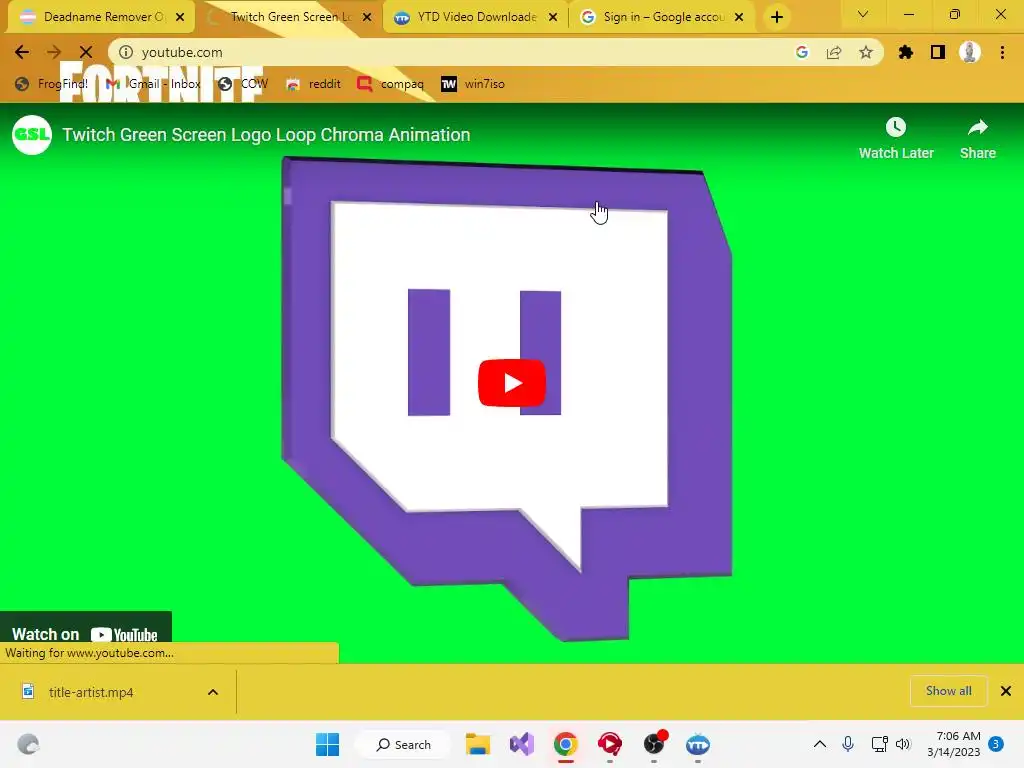View site information icon in address bar
Image resolution: width=1024 pixels, height=768 pixels.
126,52
